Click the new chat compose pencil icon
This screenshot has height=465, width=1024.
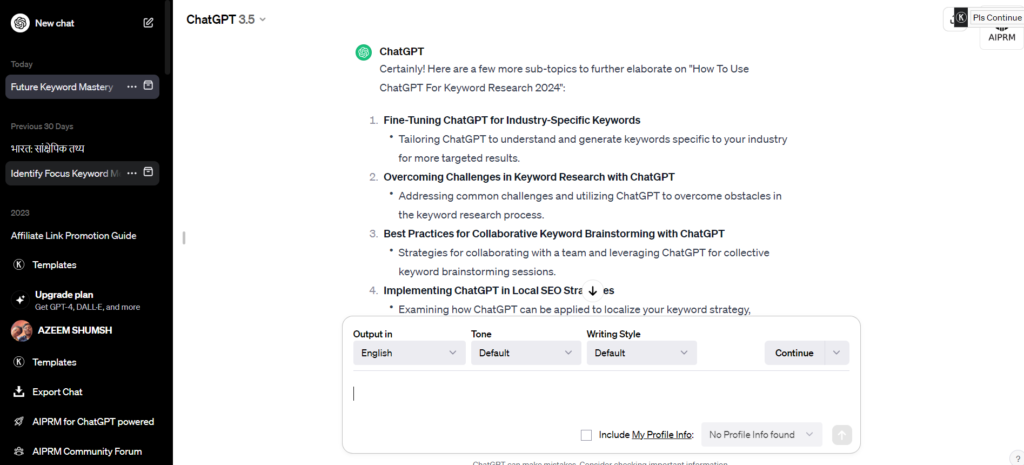(148, 23)
